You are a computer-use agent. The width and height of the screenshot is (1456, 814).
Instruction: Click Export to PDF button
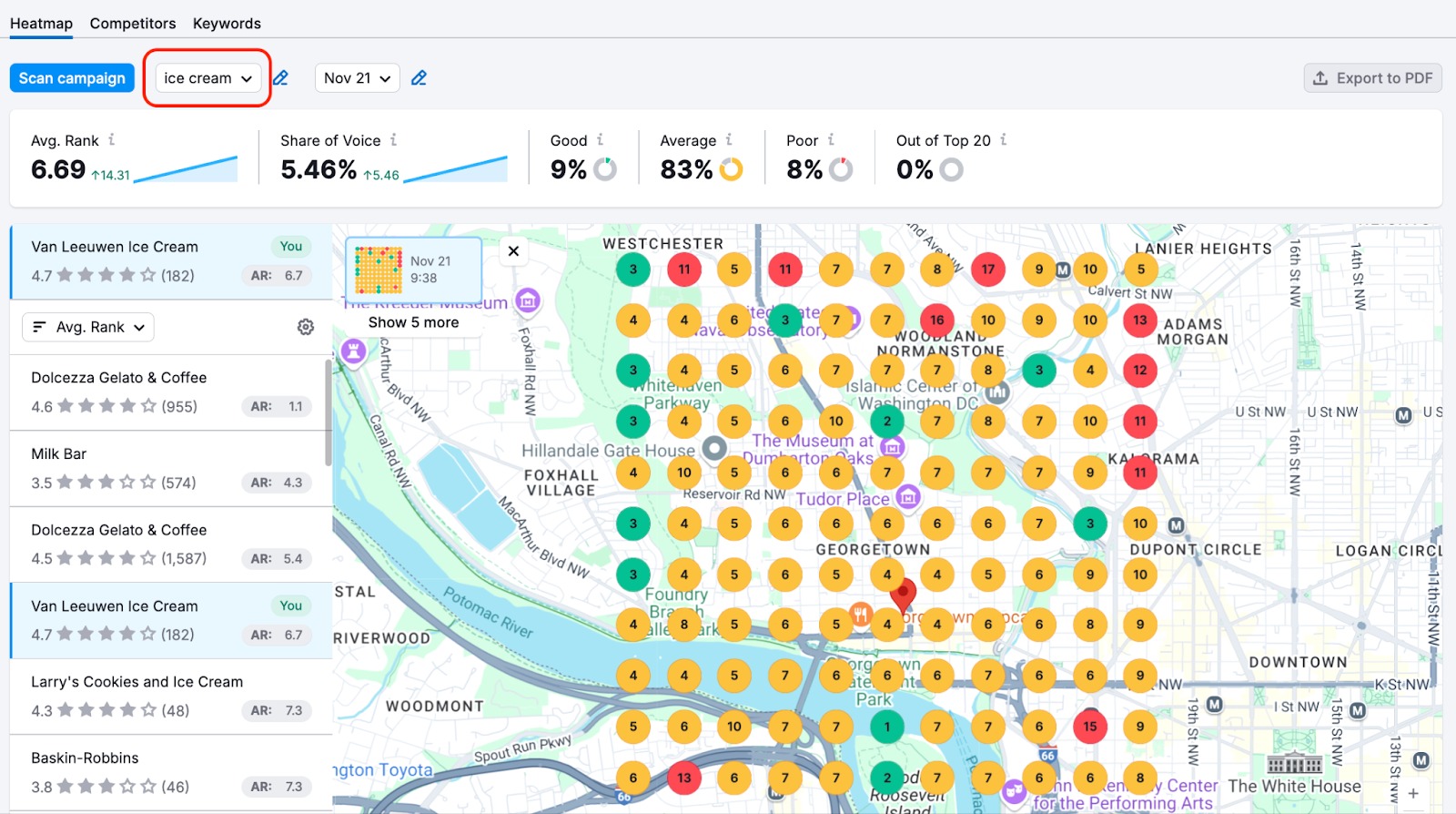tap(1372, 78)
